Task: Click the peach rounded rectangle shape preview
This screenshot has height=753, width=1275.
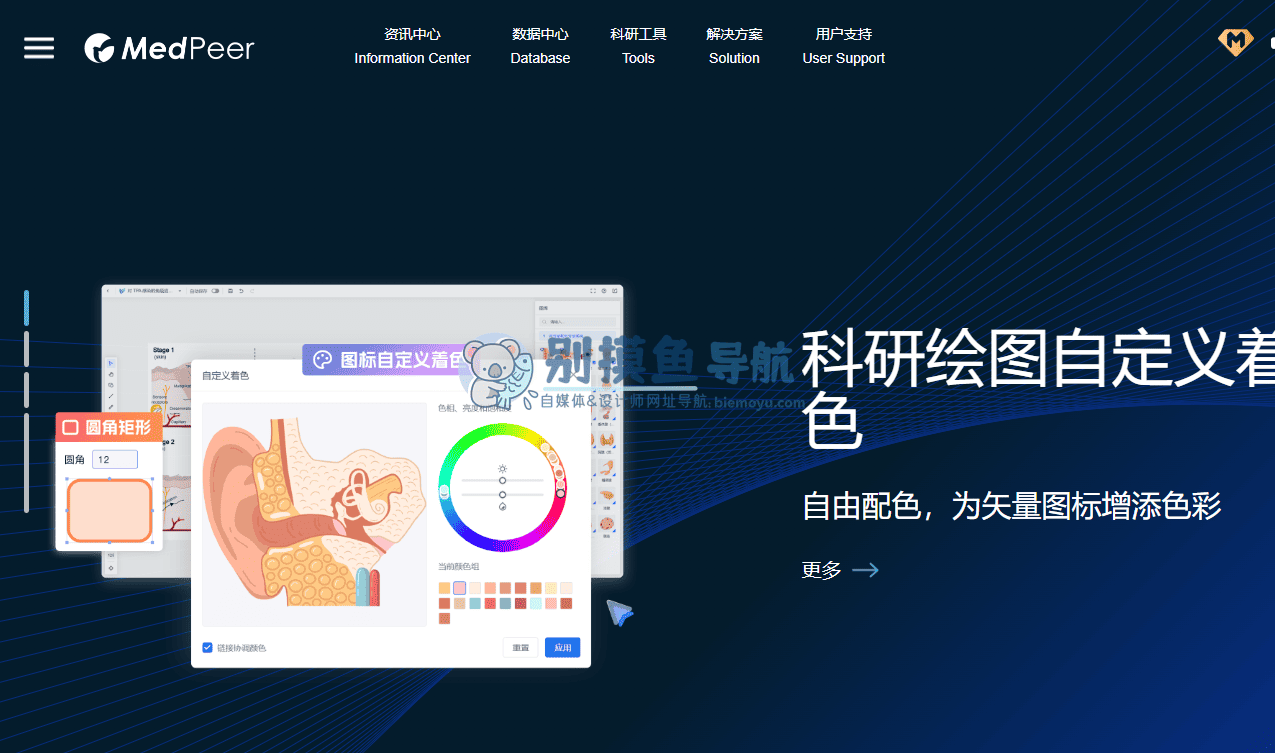Action: (x=109, y=510)
